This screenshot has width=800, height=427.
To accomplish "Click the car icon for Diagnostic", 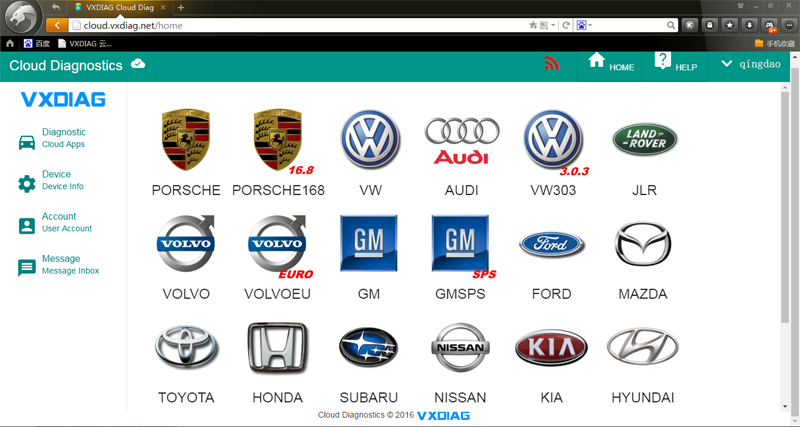I will click(27, 142).
